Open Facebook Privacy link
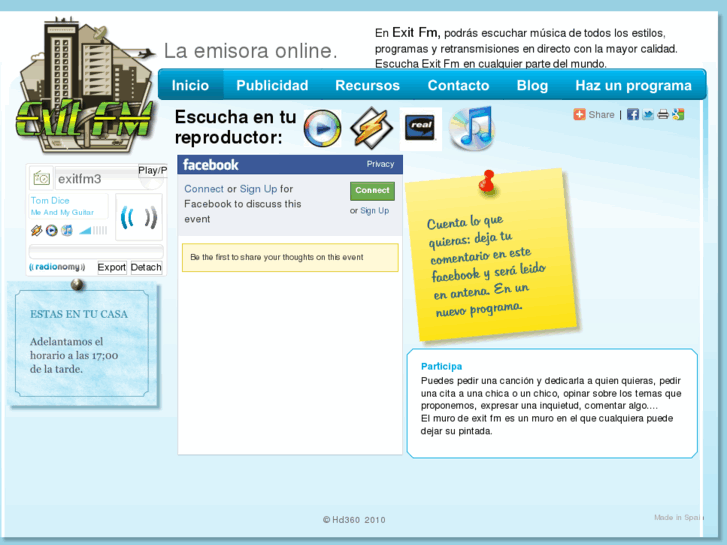Screen dimensions: 727x545 pos(380,164)
